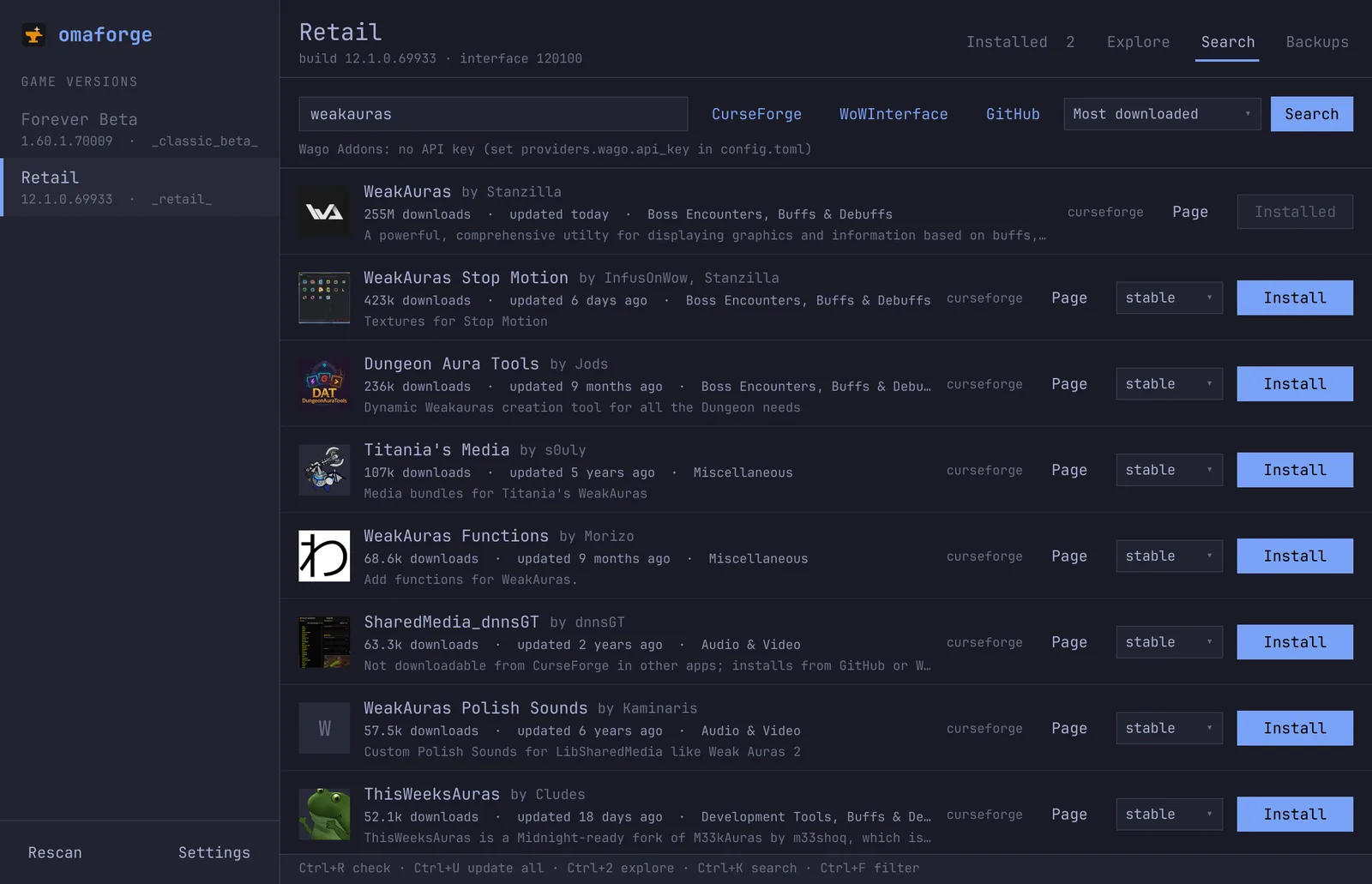Click the ThisWeeksAuras title text
1372x884 pixels.
431,794
